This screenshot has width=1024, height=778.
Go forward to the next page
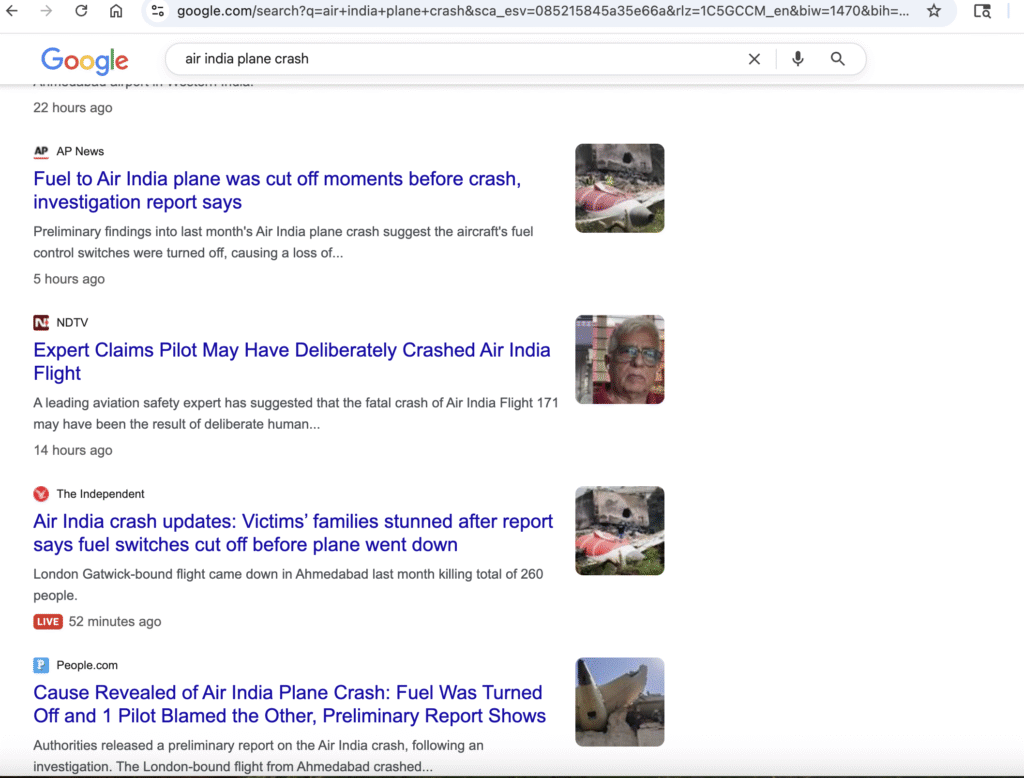[46, 10]
